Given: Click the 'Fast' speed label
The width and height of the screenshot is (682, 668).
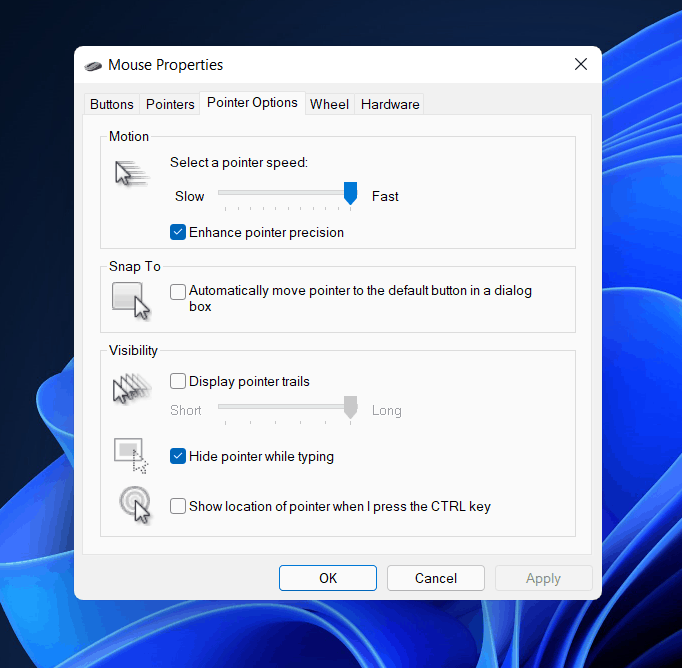Looking at the screenshot, I should 385,196.
